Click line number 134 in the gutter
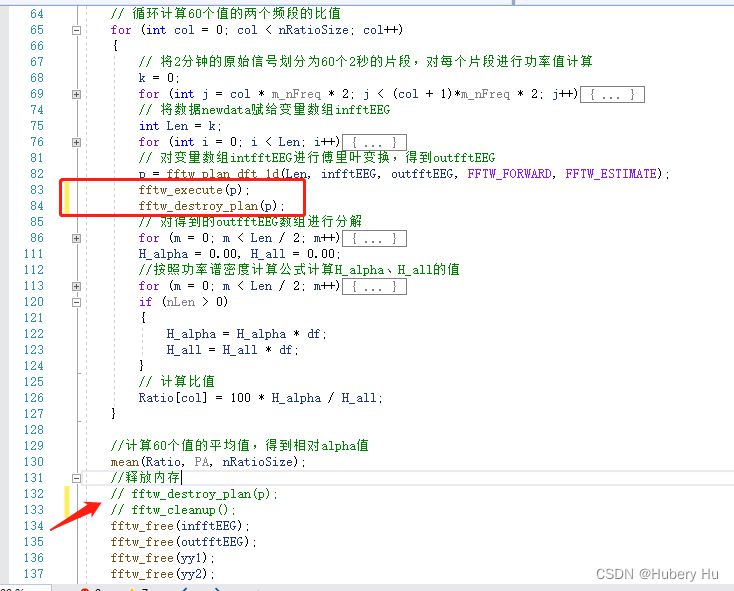 34,526
